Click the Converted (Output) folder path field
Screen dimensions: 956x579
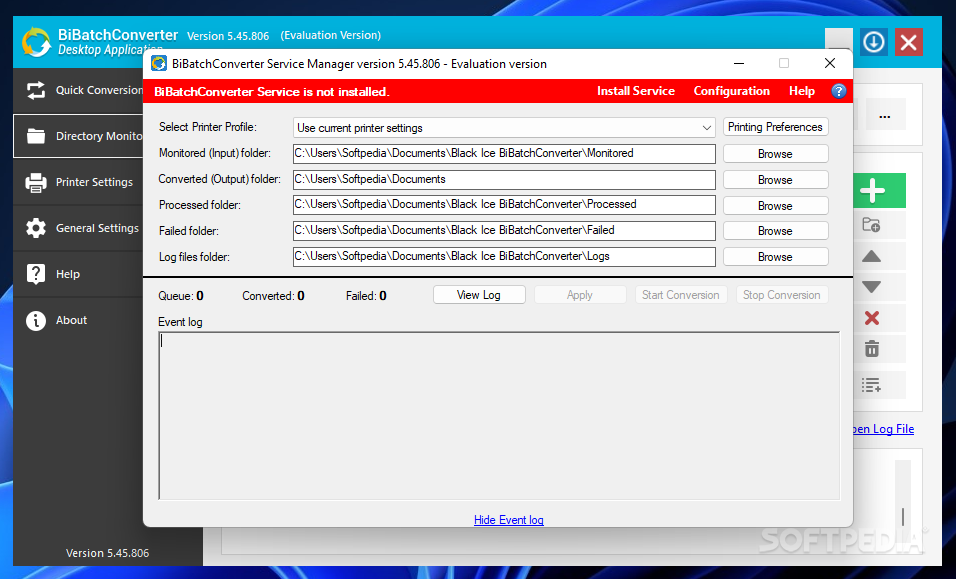[504, 180]
